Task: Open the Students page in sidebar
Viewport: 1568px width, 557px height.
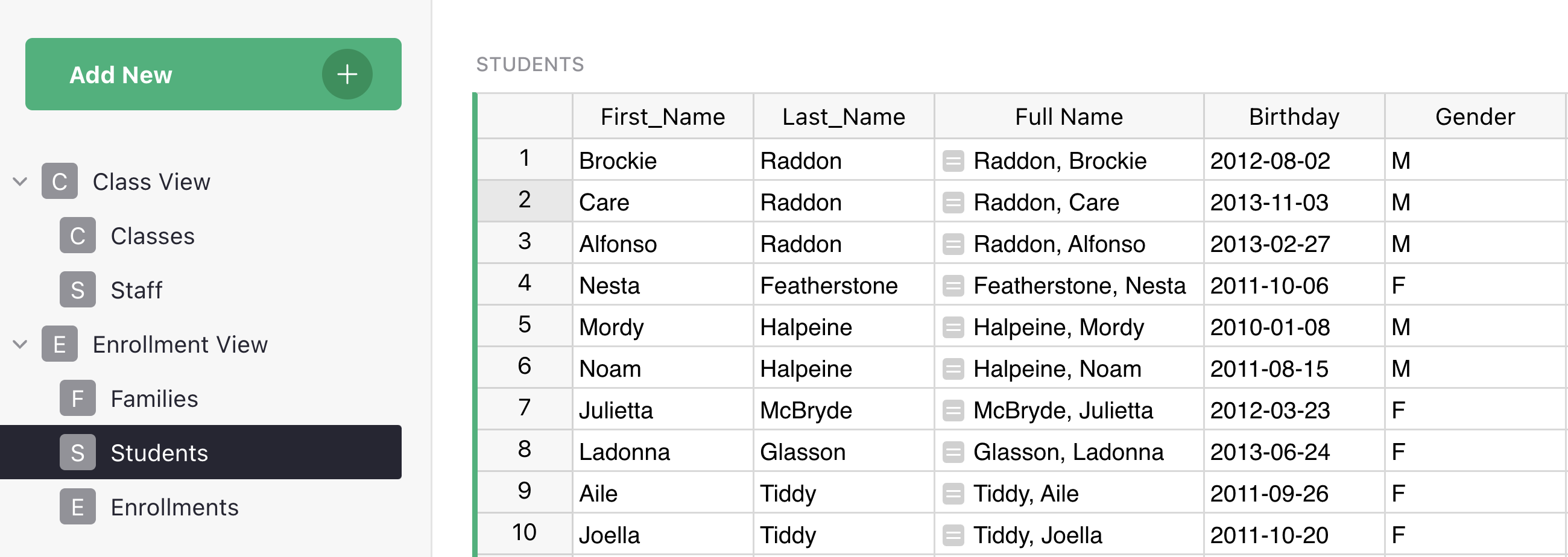Action: (x=159, y=453)
